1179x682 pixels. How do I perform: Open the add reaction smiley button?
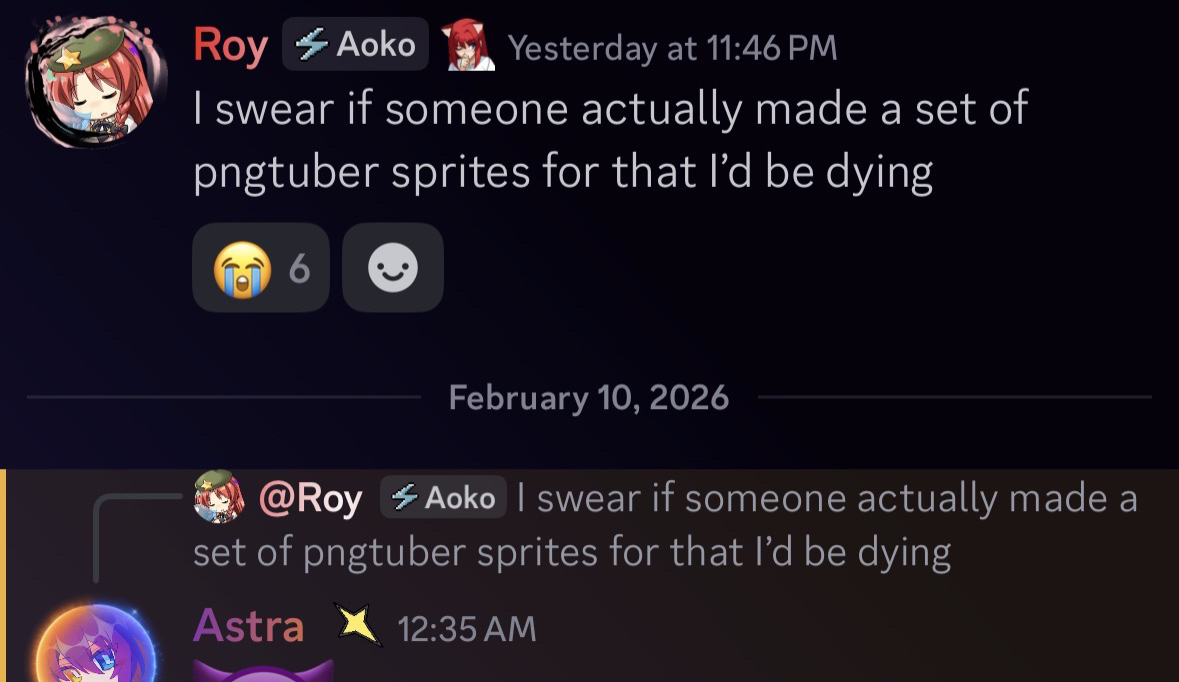coord(392,268)
